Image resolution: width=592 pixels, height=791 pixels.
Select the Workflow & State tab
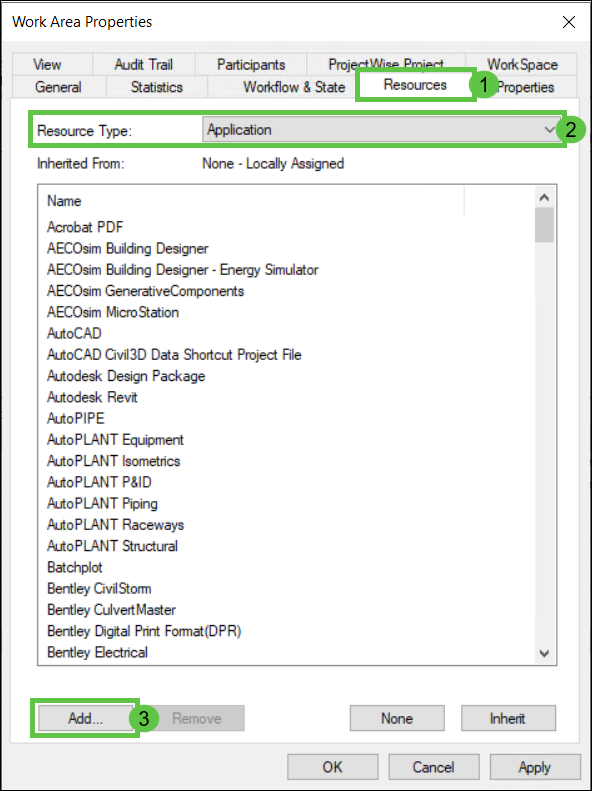294,87
